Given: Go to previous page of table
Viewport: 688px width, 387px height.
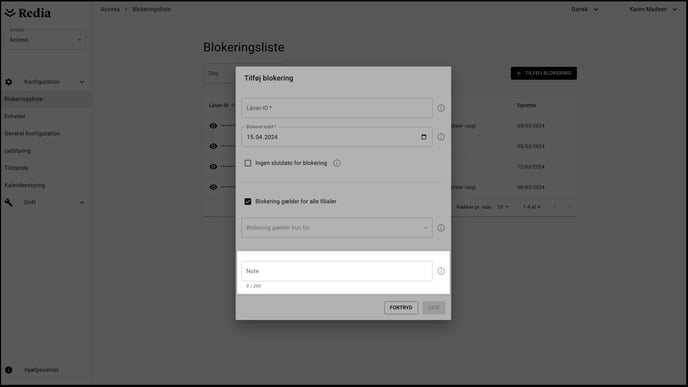Looking at the screenshot, I should [x=554, y=207].
